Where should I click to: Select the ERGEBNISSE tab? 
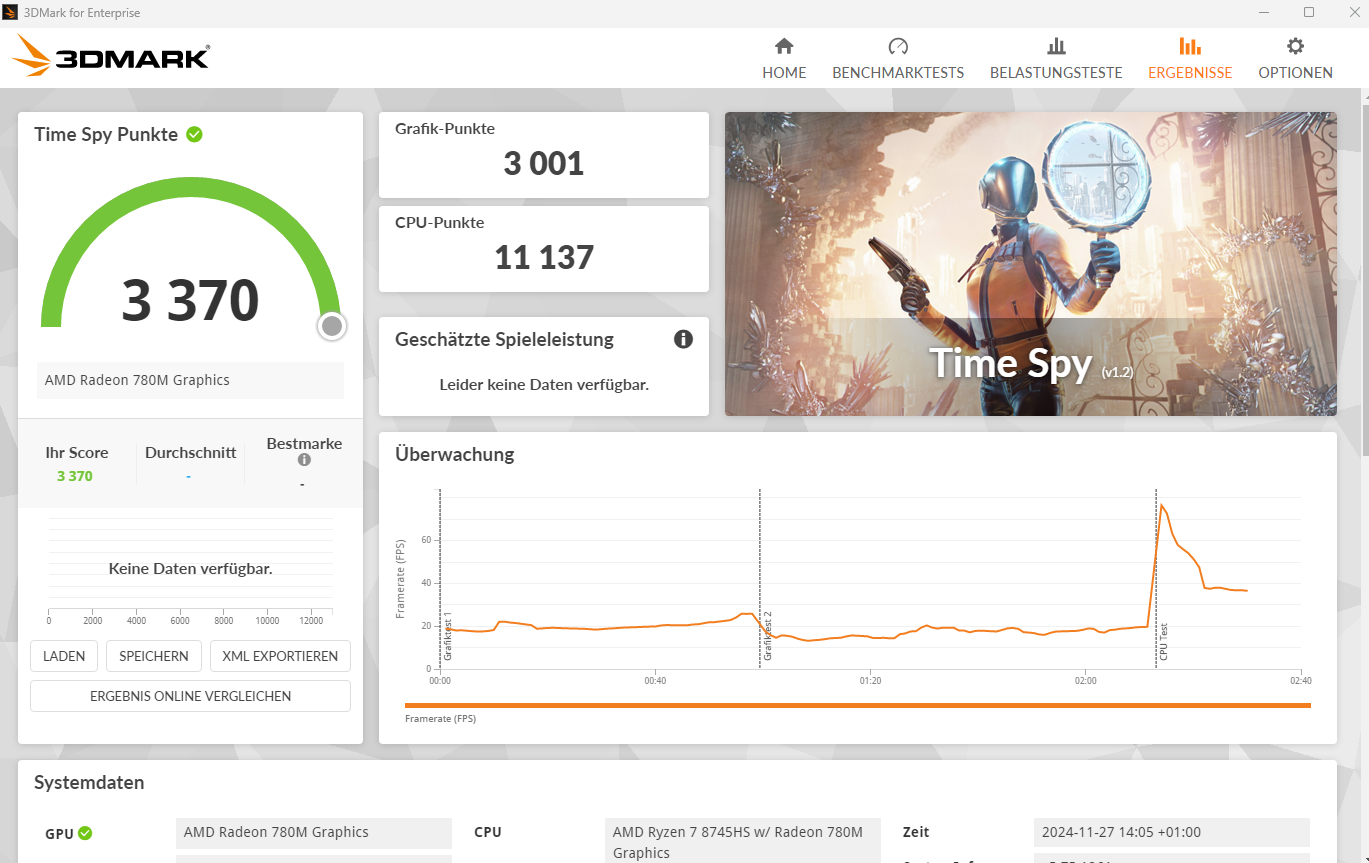tap(1190, 58)
